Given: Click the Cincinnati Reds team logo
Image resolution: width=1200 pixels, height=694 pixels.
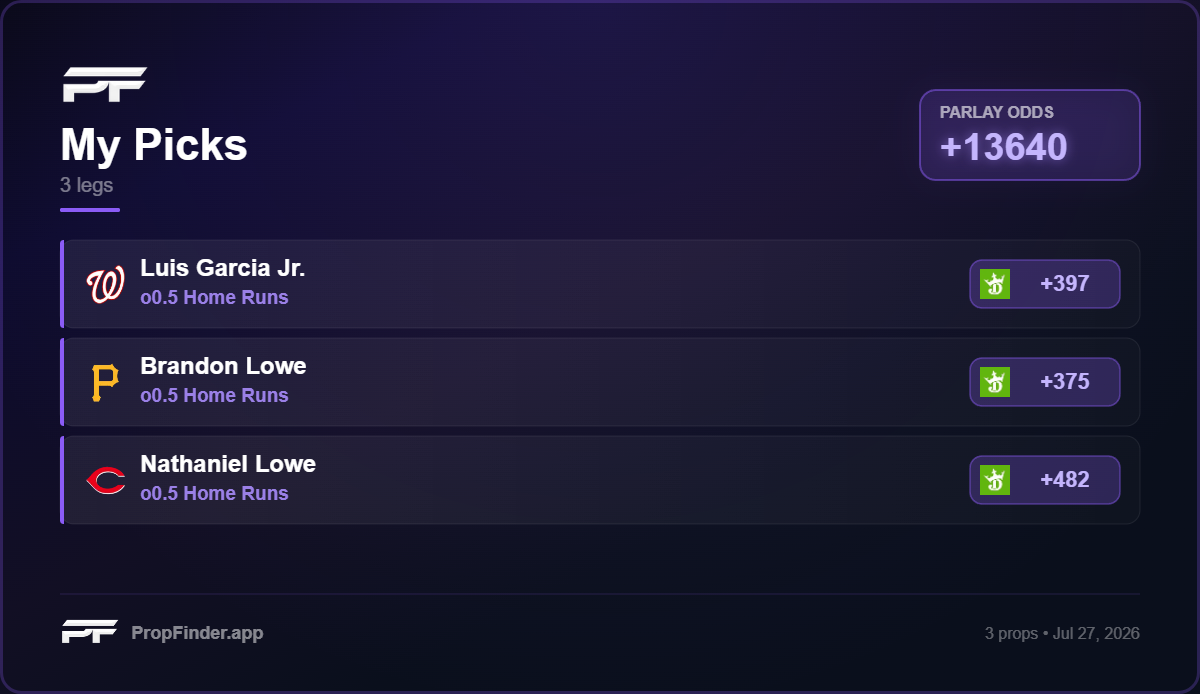Looking at the screenshot, I should pos(105,481).
